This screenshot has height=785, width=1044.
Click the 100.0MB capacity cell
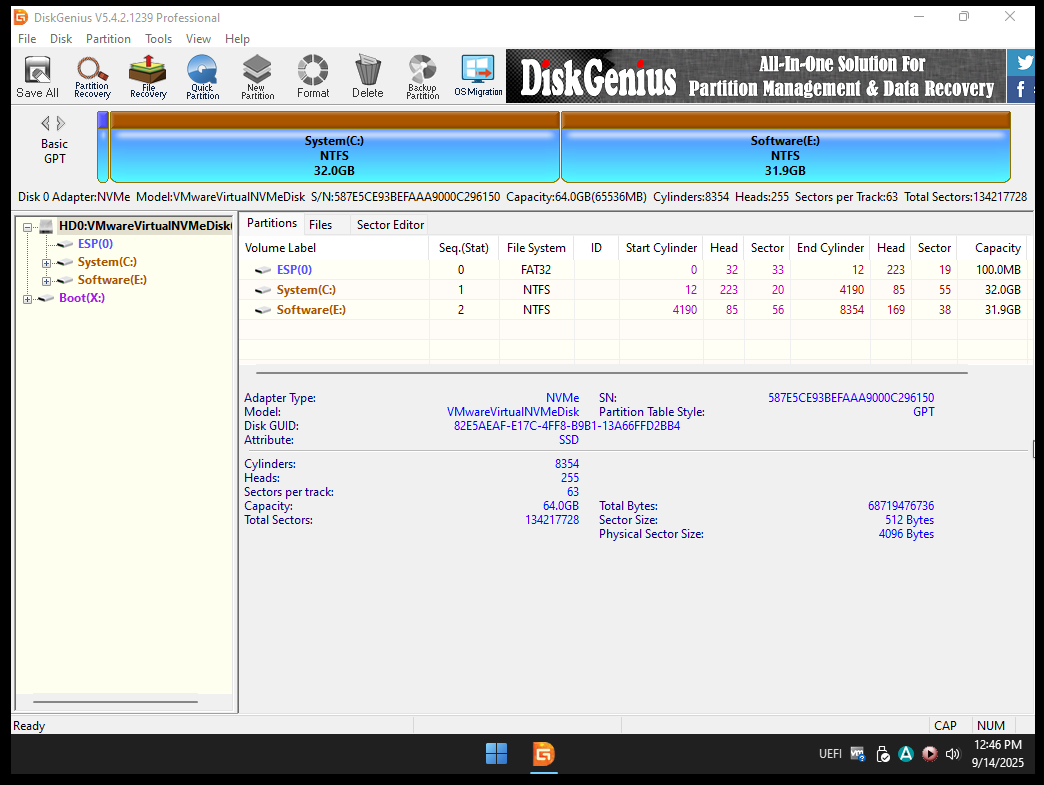pos(998,270)
